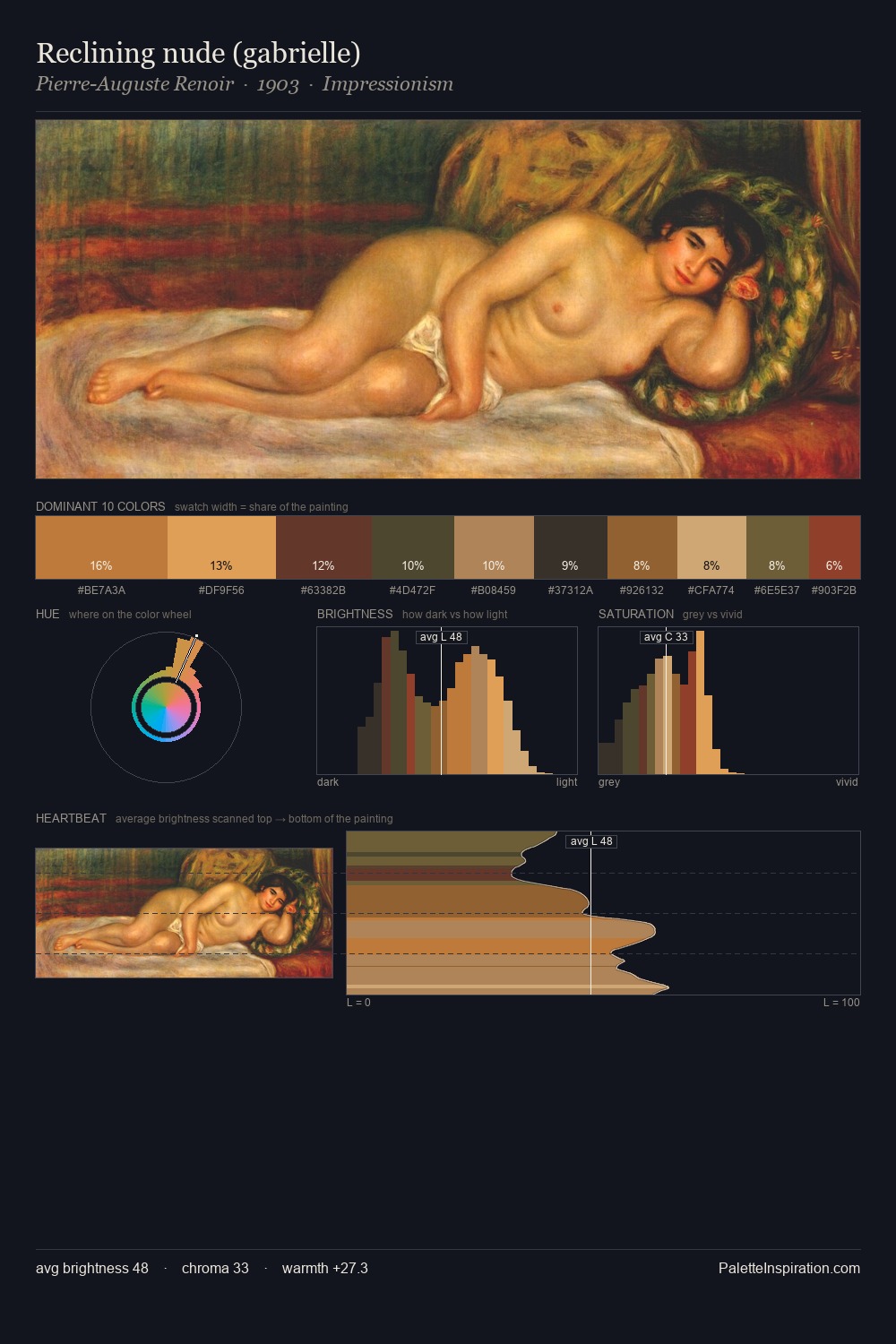Click the artist name Pierre-Auguste Renoir
The image size is (896, 1344).
pos(134,84)
